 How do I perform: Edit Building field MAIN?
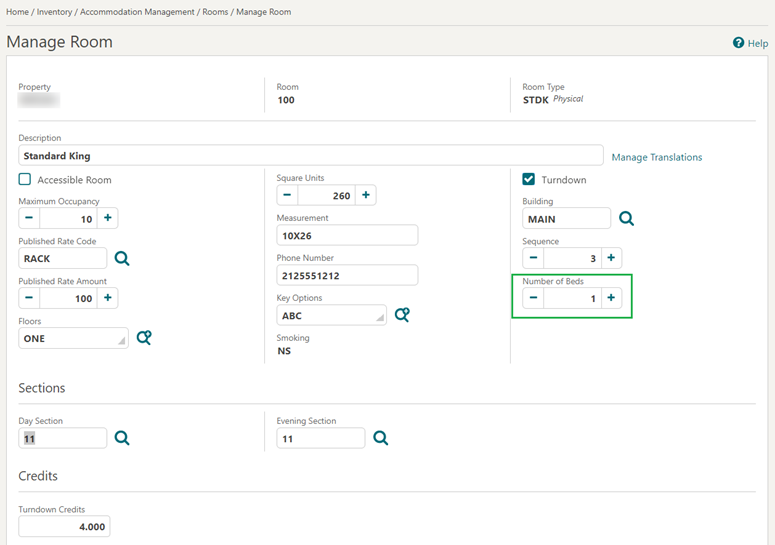pos(566,218)
